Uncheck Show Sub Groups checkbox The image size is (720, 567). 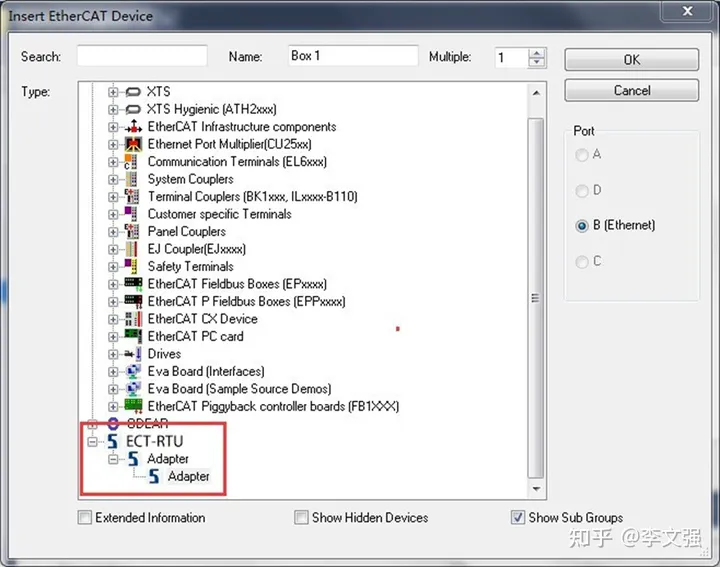[518, 517]
